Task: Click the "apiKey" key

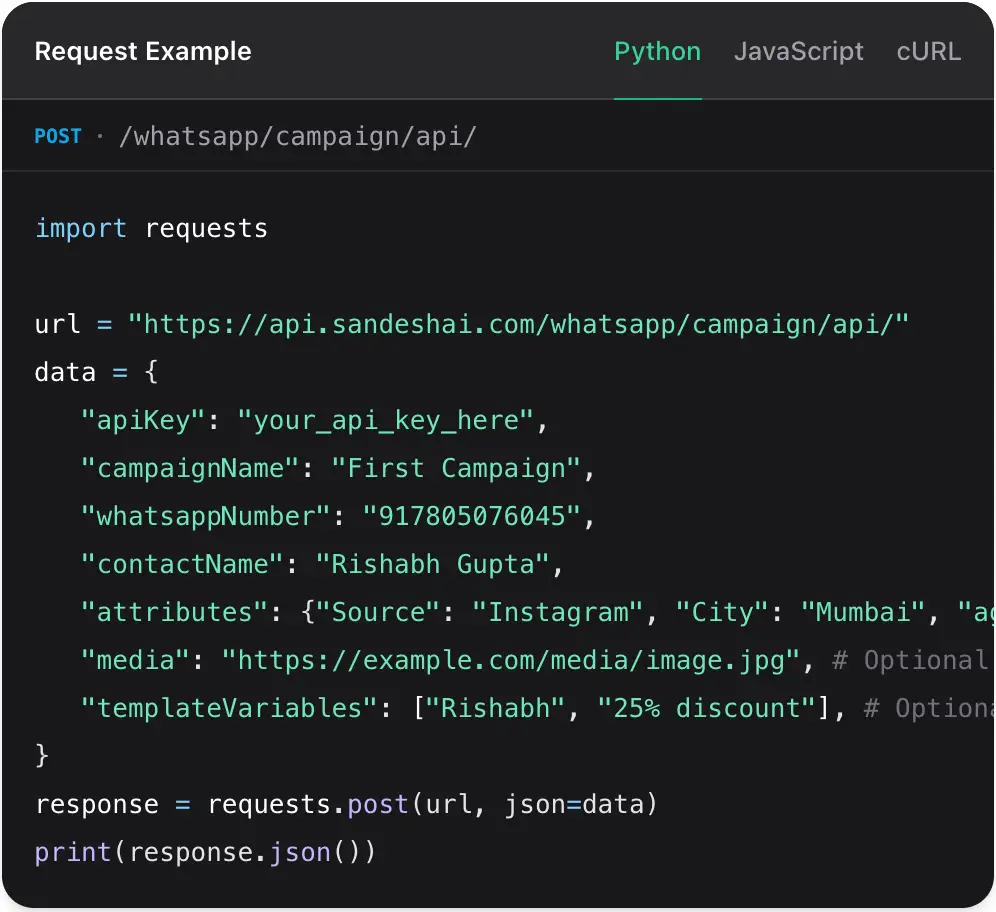Action: point(143,420)
